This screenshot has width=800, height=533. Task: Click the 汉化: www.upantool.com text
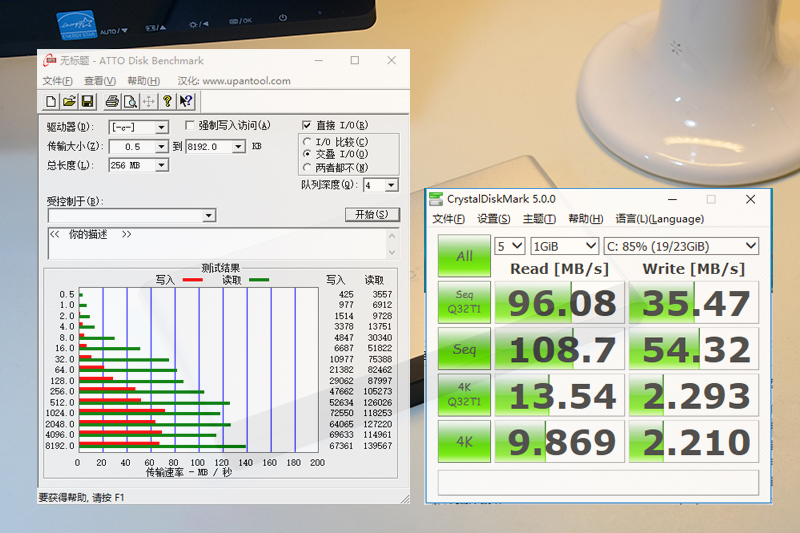(234, 81)
